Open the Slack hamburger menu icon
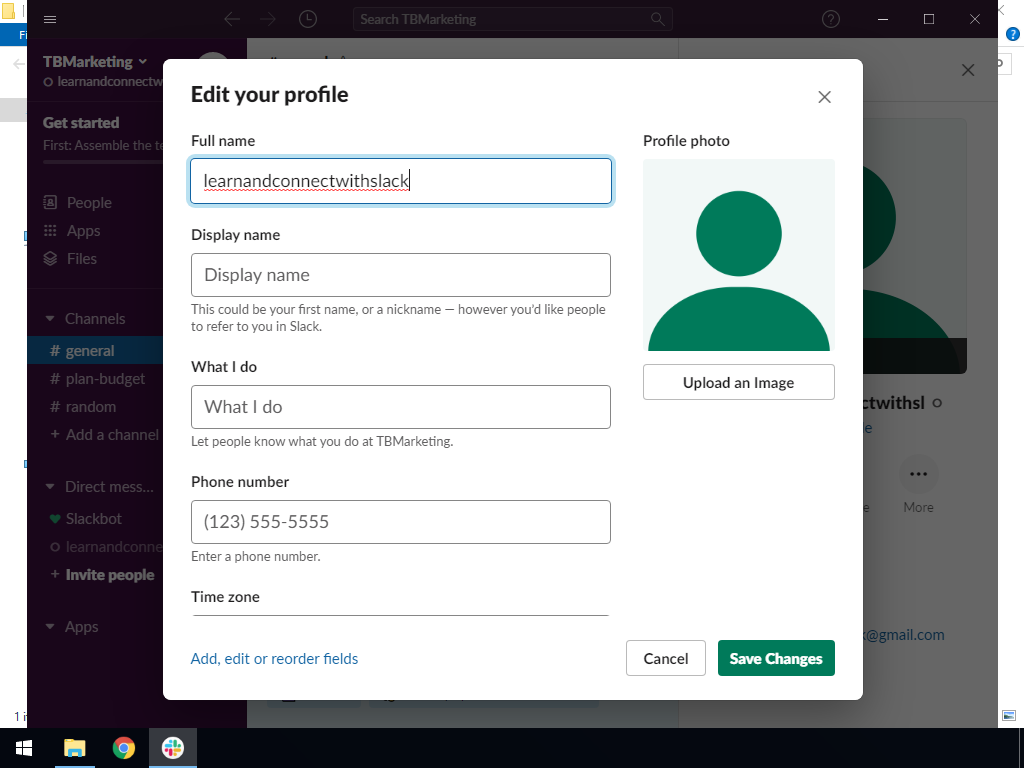 (50, 20)
